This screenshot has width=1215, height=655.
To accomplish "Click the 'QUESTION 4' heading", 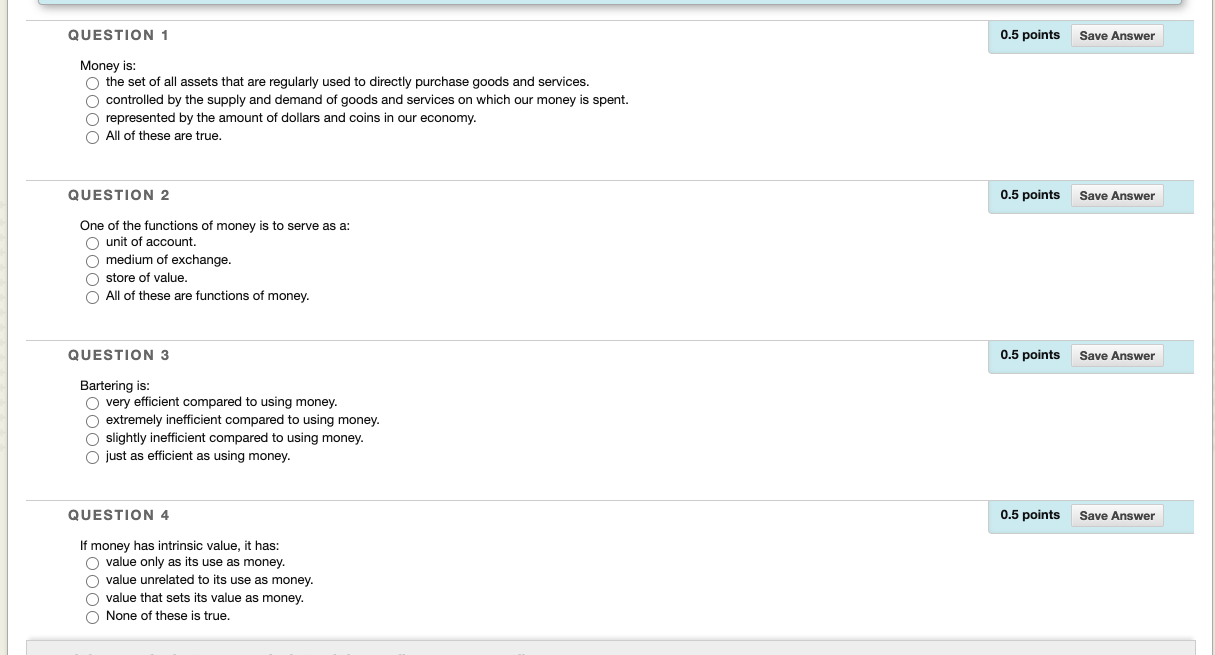I will [x=118, y=515].
